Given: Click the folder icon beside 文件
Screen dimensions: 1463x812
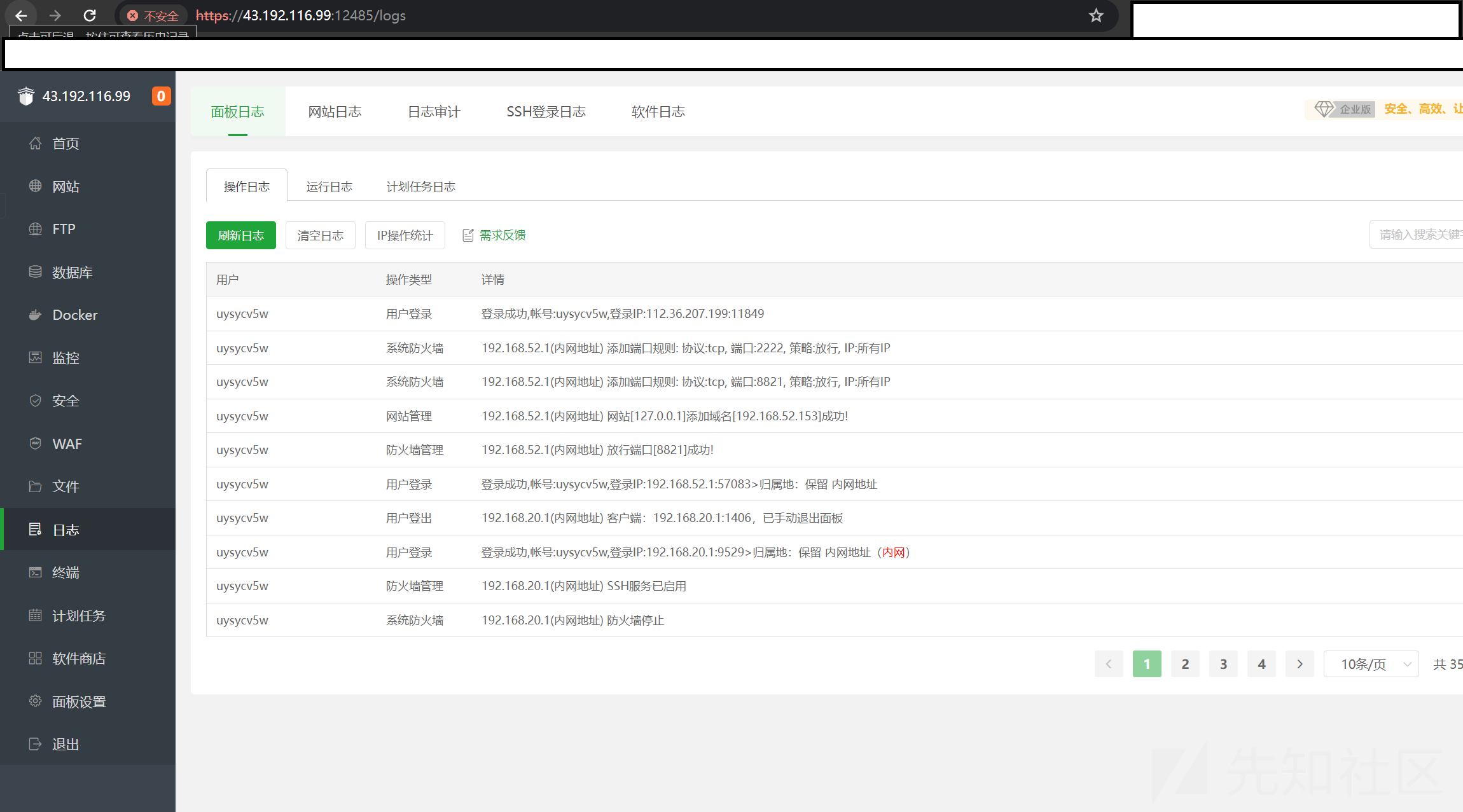Looking at the screenshot, I should pyautogui.click(x=36, y=486).
